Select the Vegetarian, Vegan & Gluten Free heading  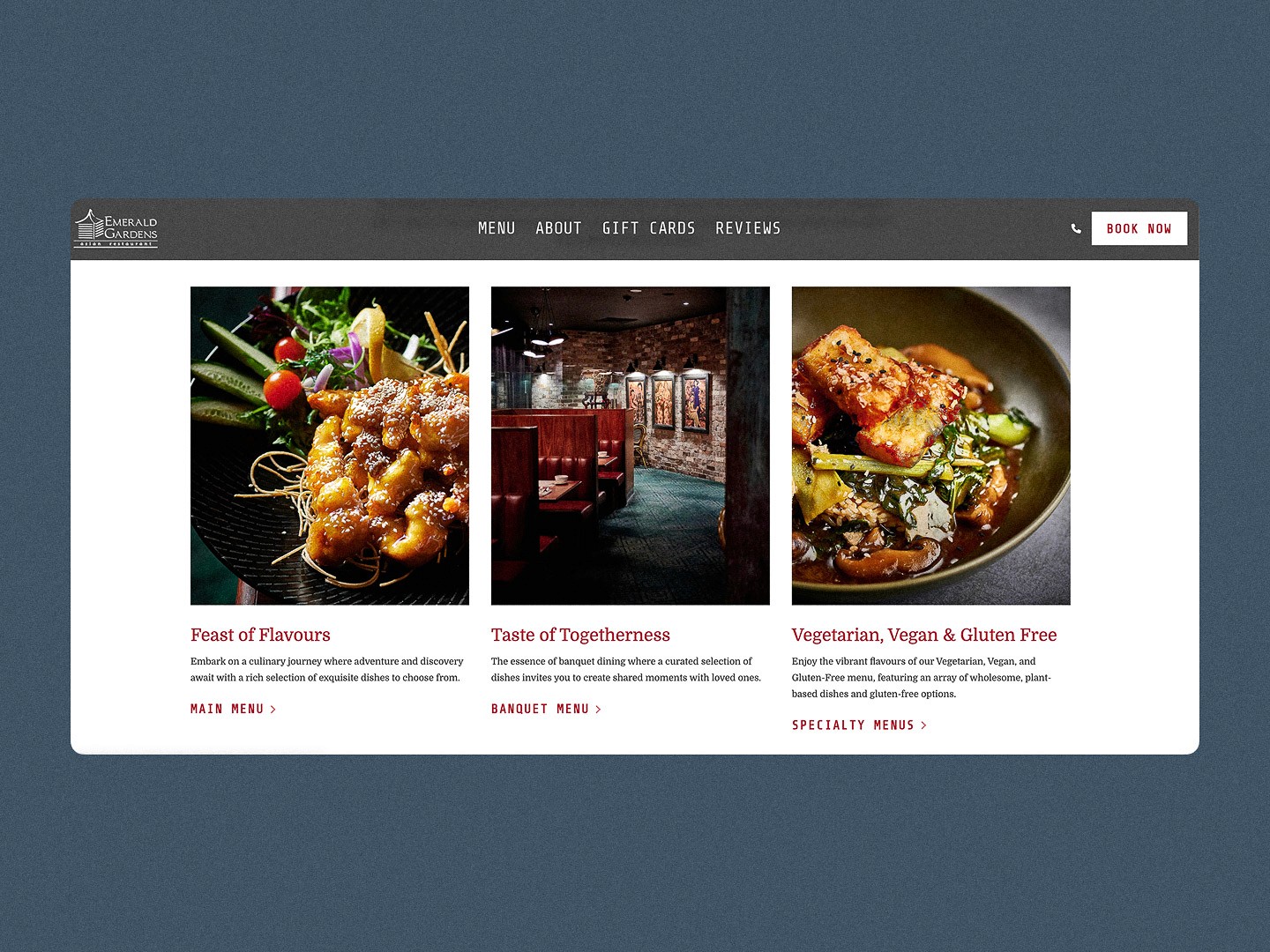(x=924, y=635)
